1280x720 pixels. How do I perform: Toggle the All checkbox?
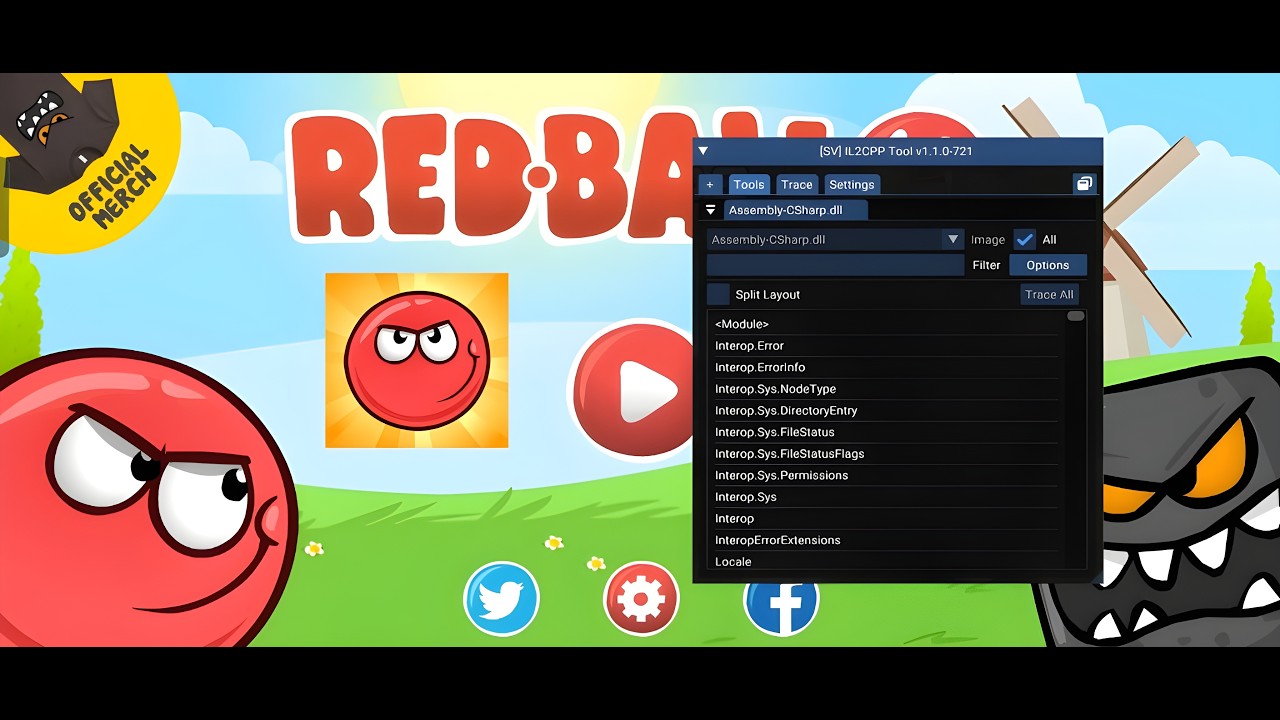coord(1025,240)
